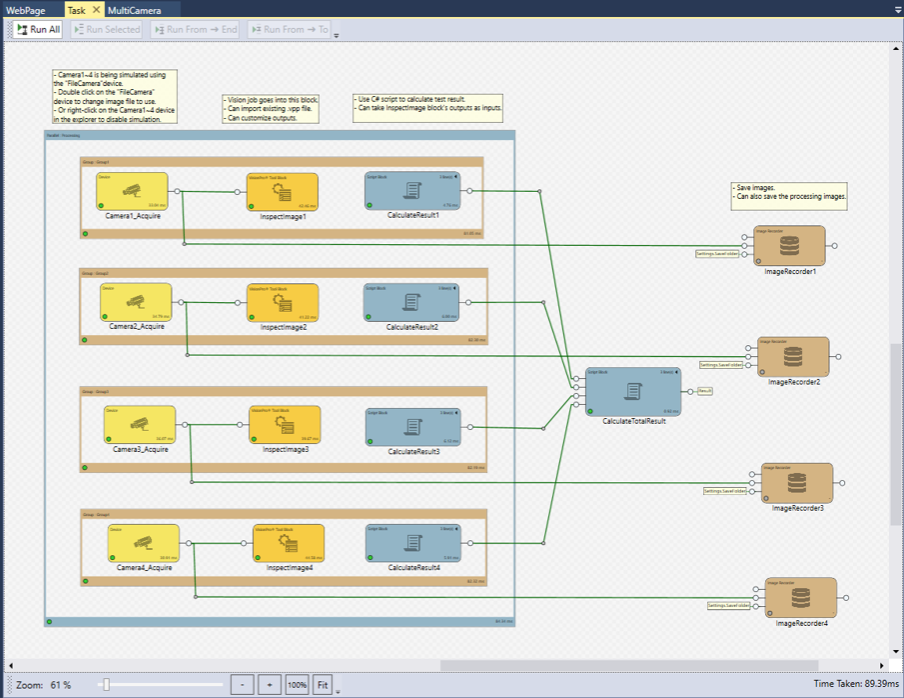Screen dimensions: 904x698
Task: Select the InspectImage2 tool block icon
Action: pos(283,303)
